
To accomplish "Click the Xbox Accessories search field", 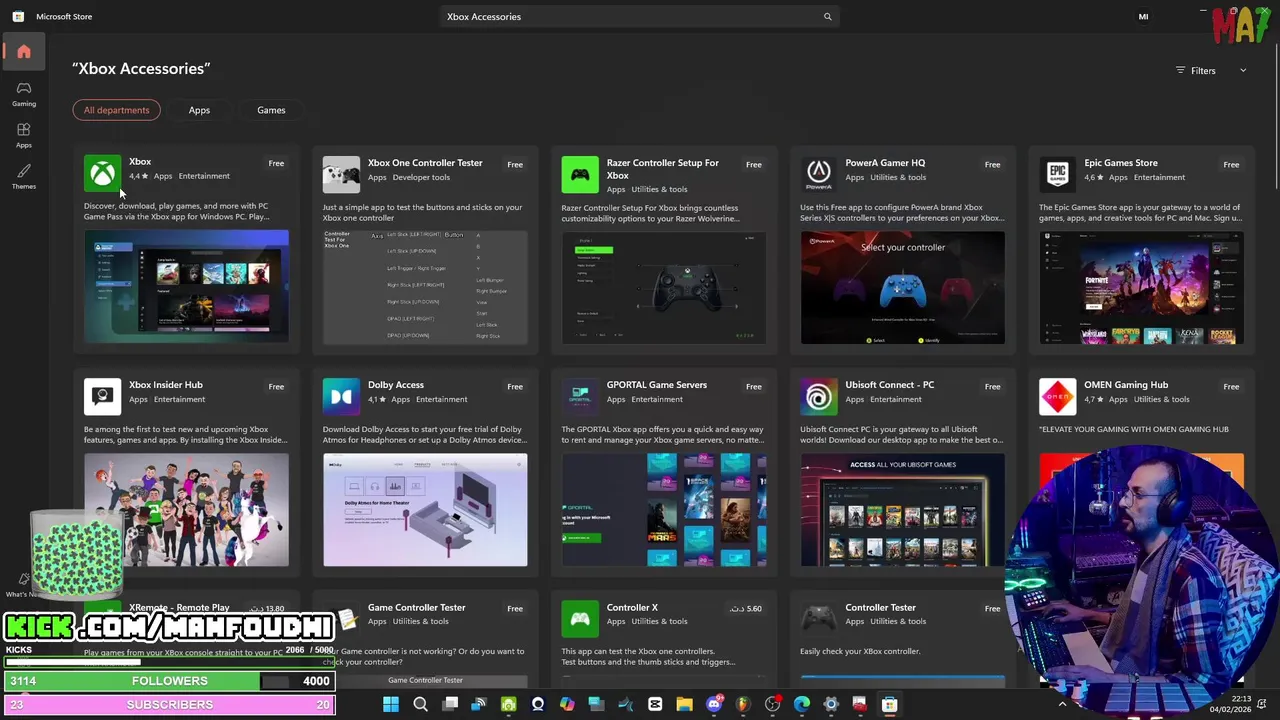I will pos(638,17).
